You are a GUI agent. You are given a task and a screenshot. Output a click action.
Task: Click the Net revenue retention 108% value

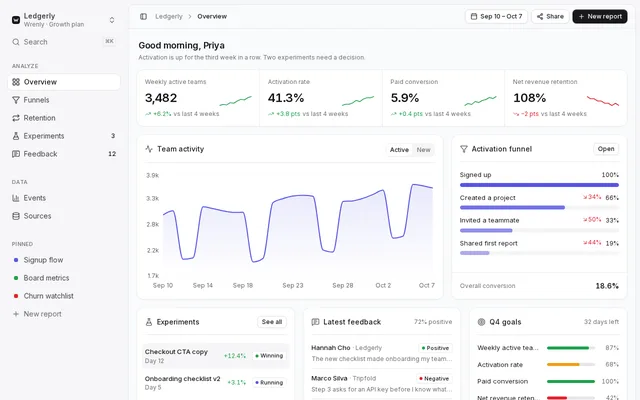529,98
